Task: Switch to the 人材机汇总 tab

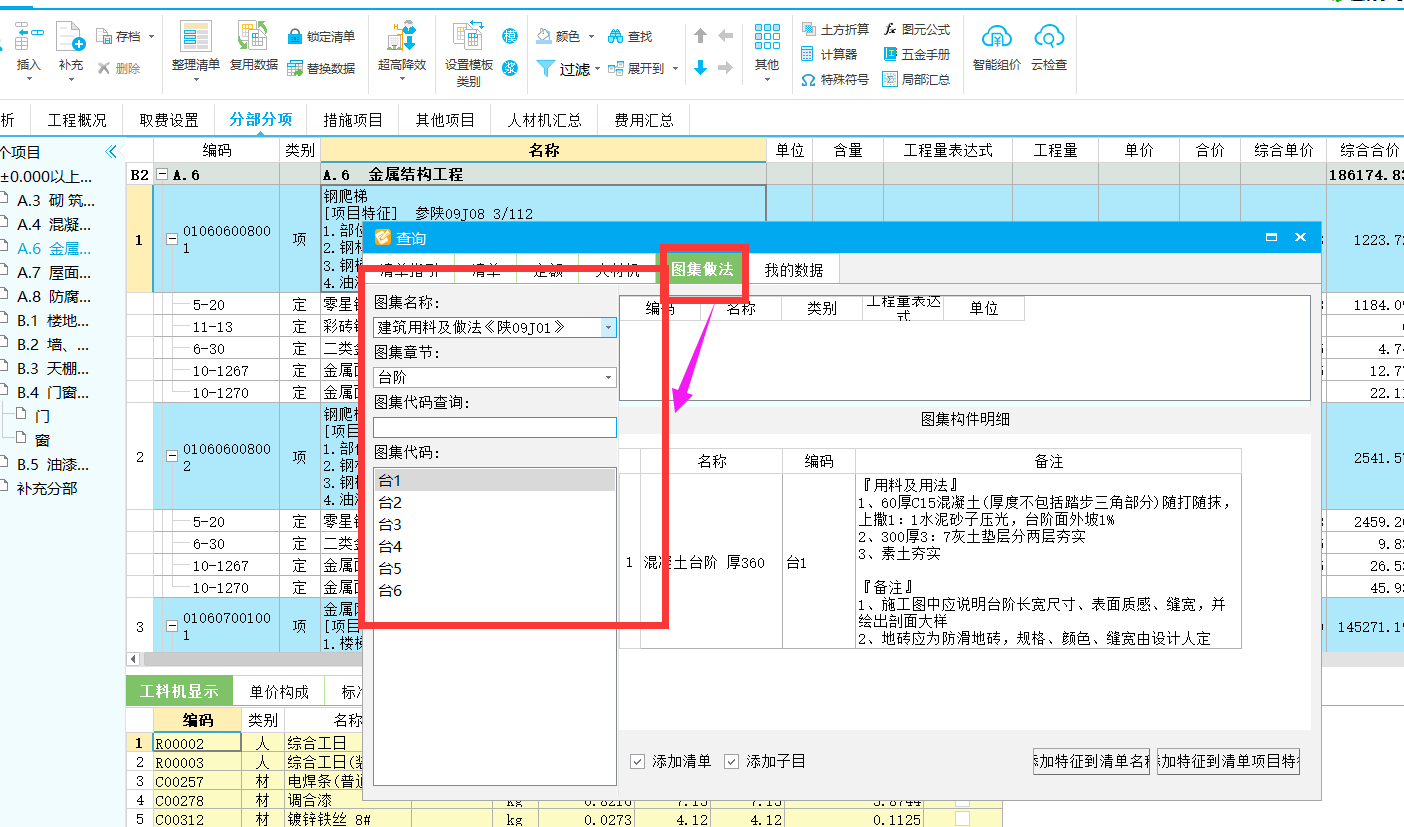Action: point(545,120)
